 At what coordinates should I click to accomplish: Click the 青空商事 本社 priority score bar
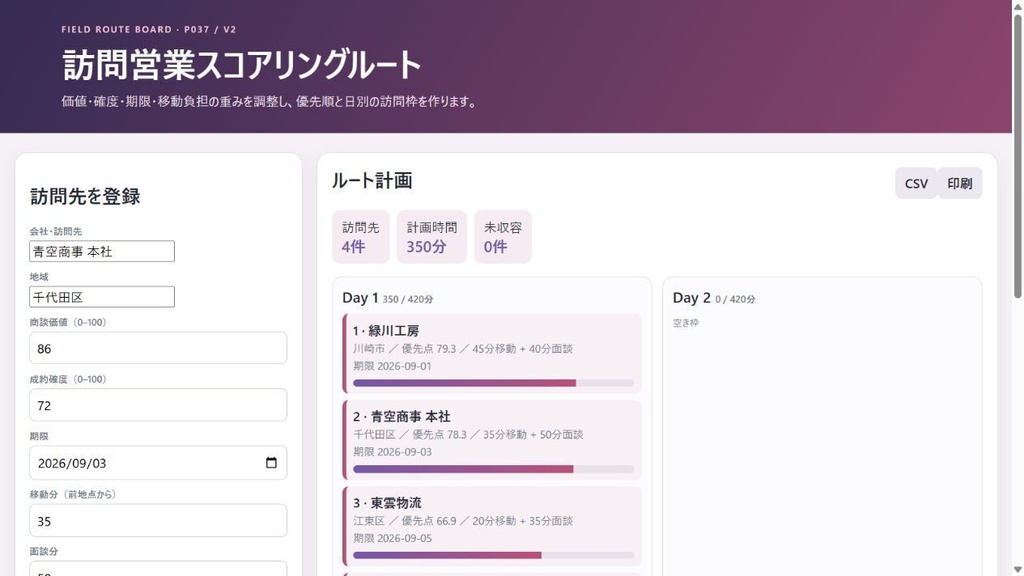(493, 469)
